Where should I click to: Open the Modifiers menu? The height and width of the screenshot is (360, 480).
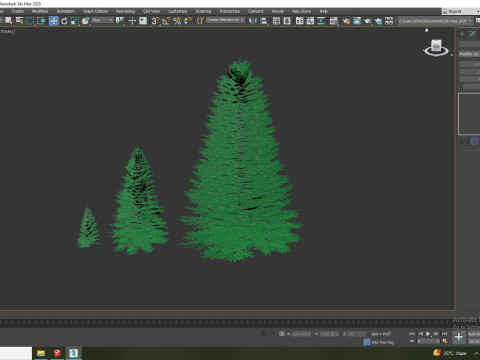click(40, 11)
